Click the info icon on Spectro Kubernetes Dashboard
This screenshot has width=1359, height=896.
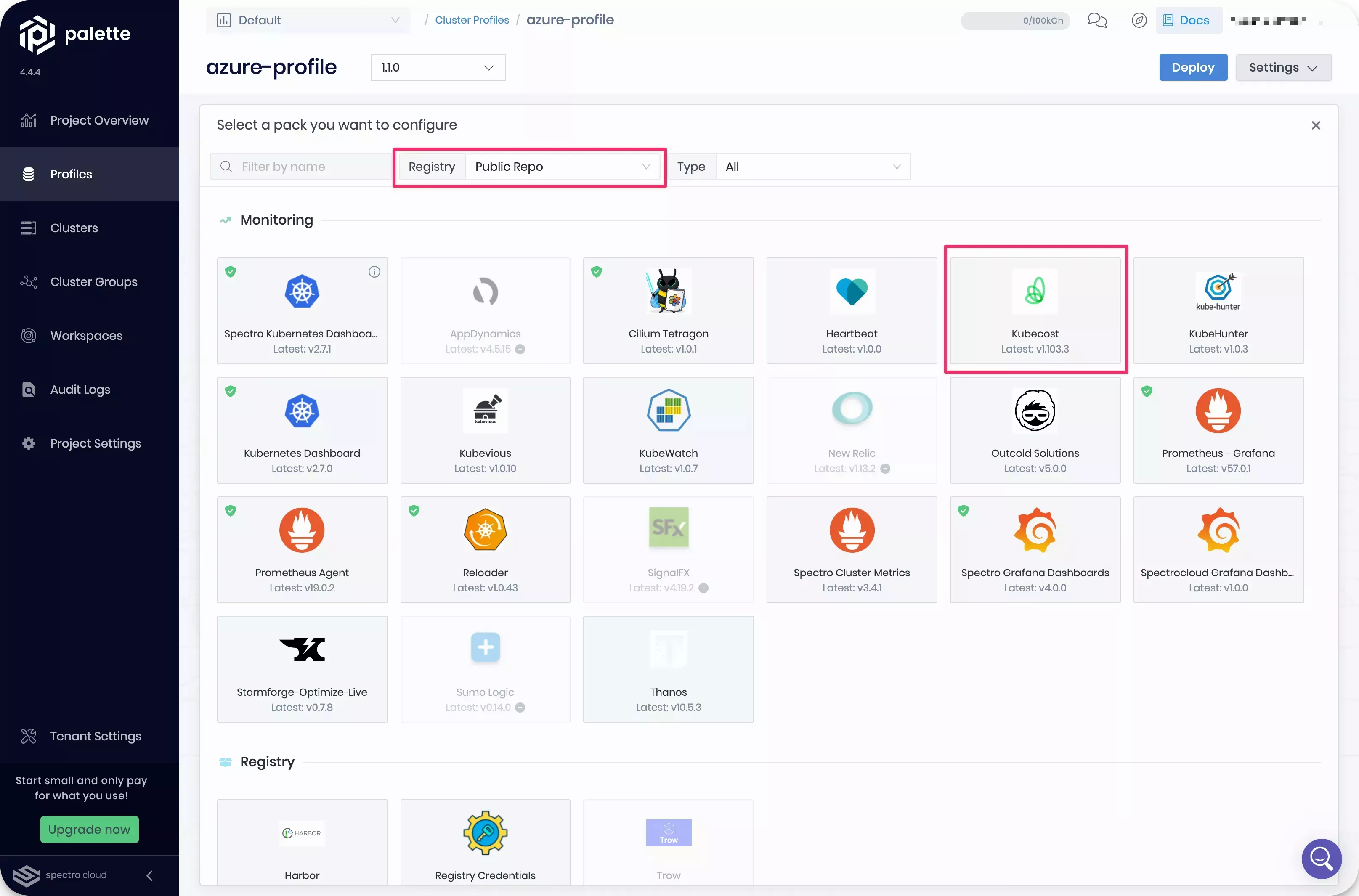374,272
